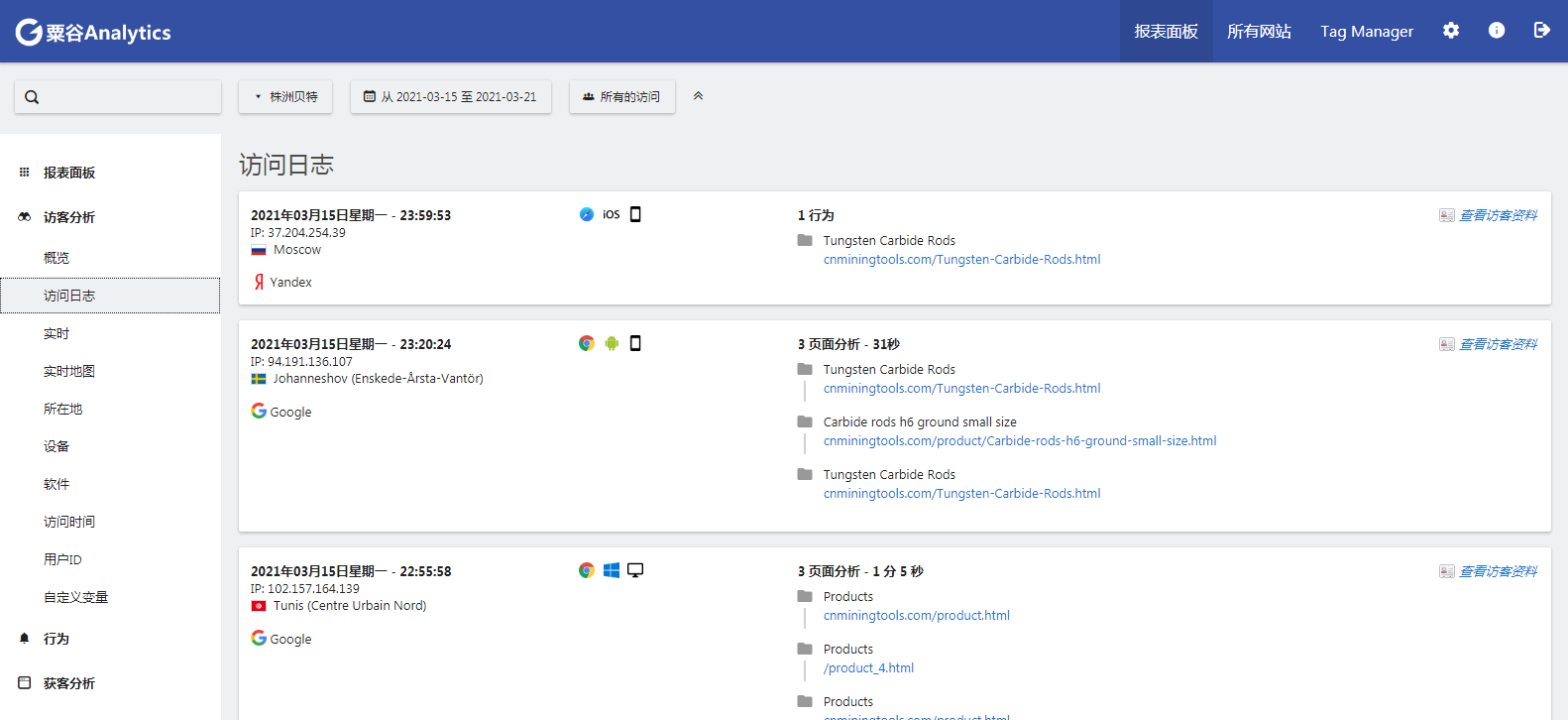
Task: Open the Tungsten-Carbide-Rods.html link in the Moscow visit
Action: [x=962, y=260]
